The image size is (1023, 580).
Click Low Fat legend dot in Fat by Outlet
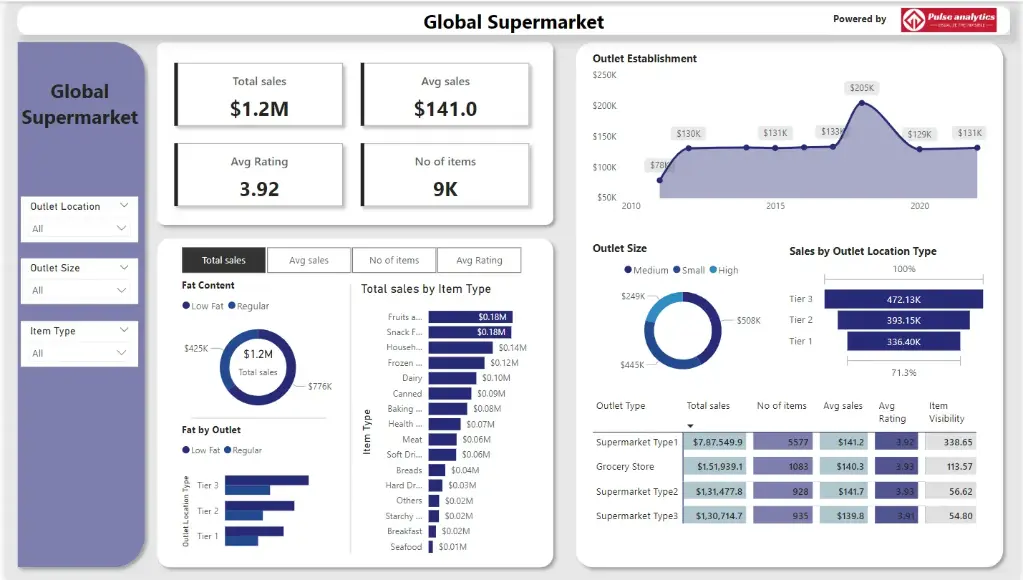click(x=186, y=450)
